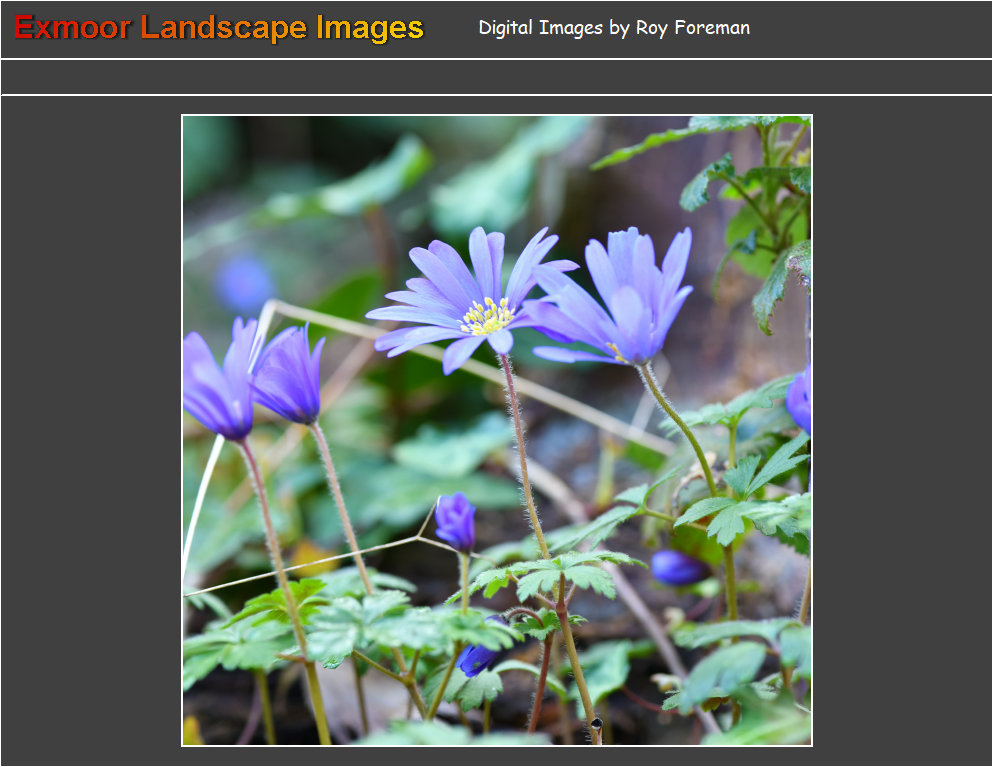Click the blue bud at the photo's bottom center
The width and height of the screenshot is (993, 767).
477,658
